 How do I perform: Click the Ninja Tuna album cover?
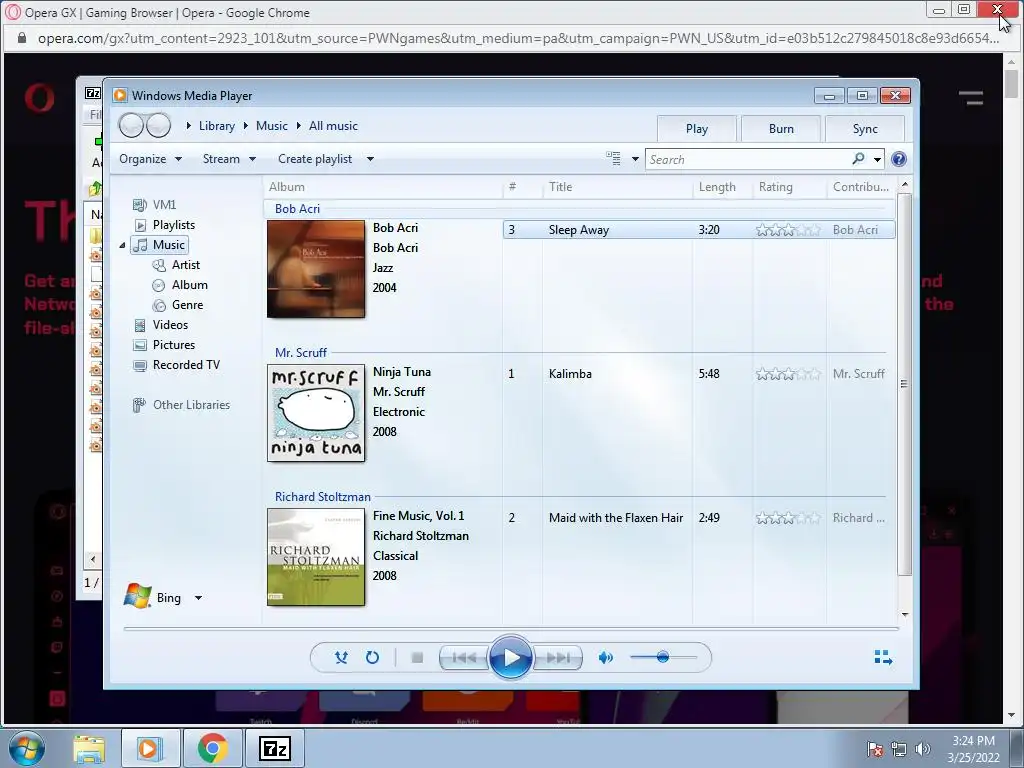click(x=316, y=413)
